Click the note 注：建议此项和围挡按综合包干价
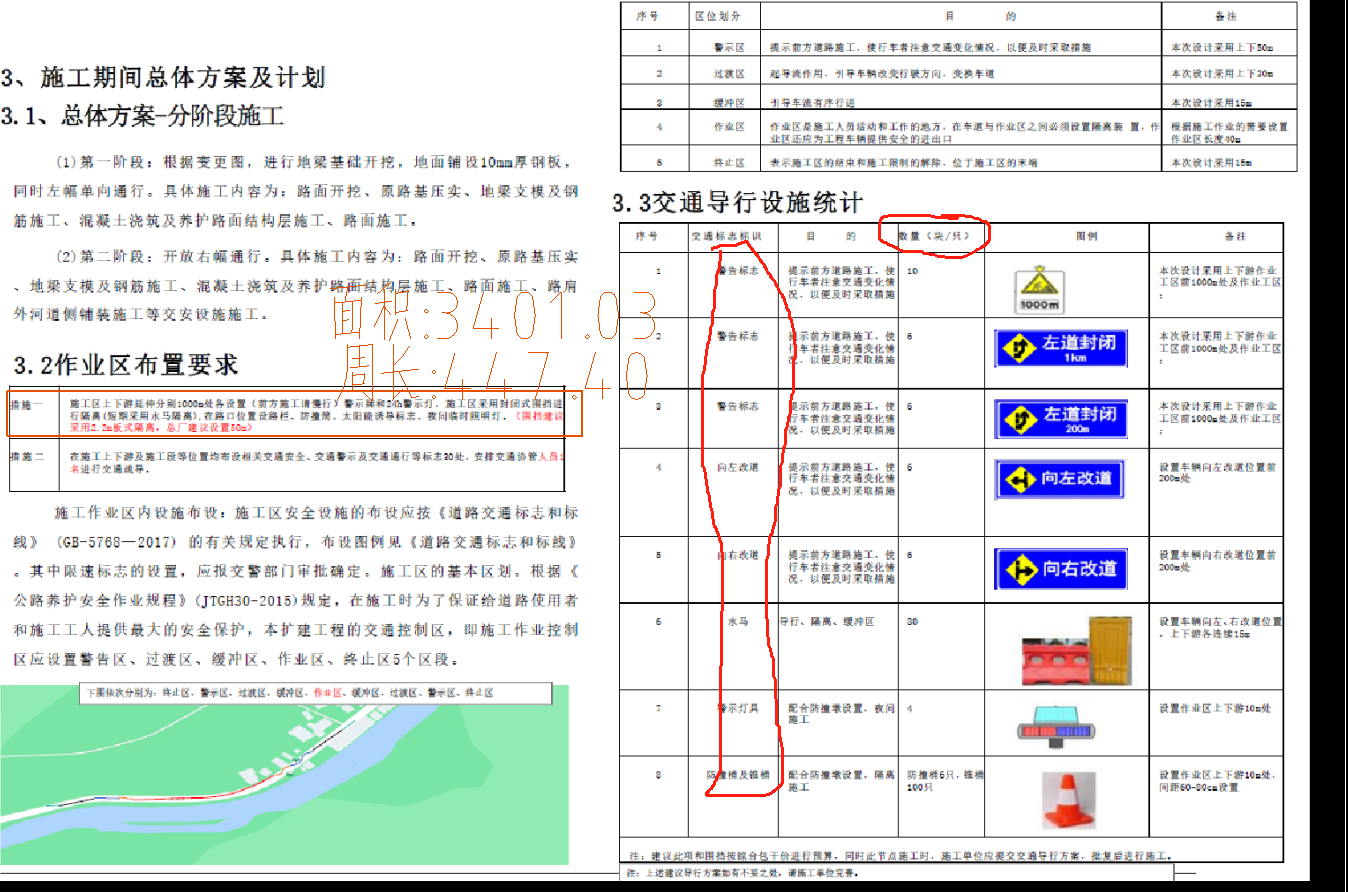 pyautogui.click(x=900, y=856)
